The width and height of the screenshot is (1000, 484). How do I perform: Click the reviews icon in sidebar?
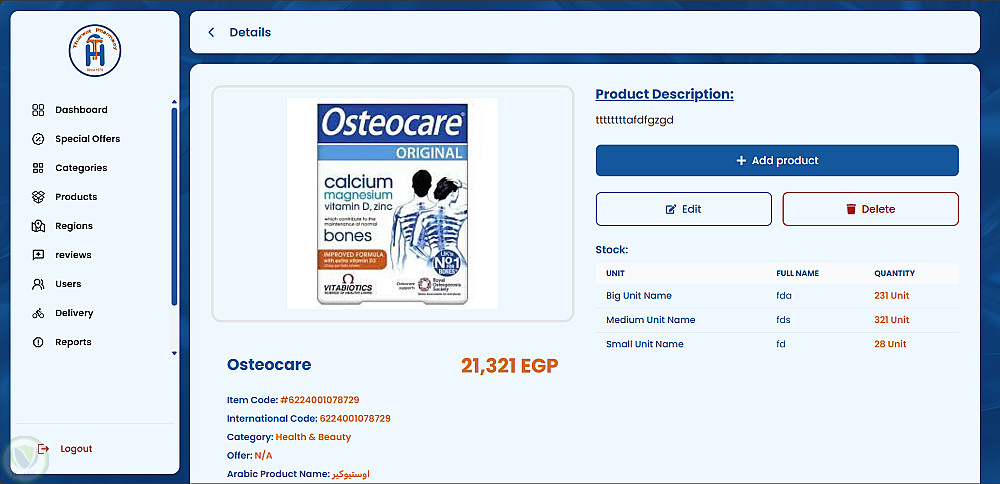pyautogui.click(x=38, y=255)
